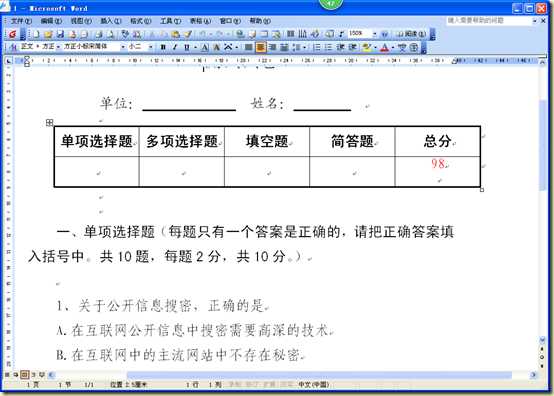This screenshot has width=554, height=396.
Task: Open underline style dropdown arrow
Action: click(195, 47)
